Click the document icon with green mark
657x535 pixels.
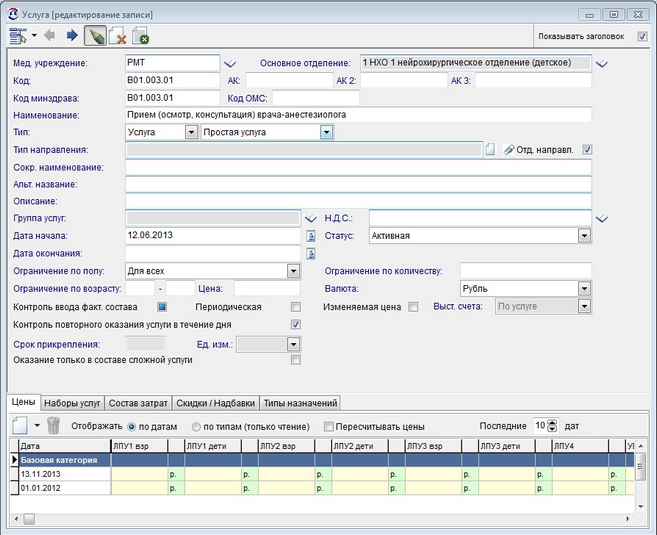point(140,36)
